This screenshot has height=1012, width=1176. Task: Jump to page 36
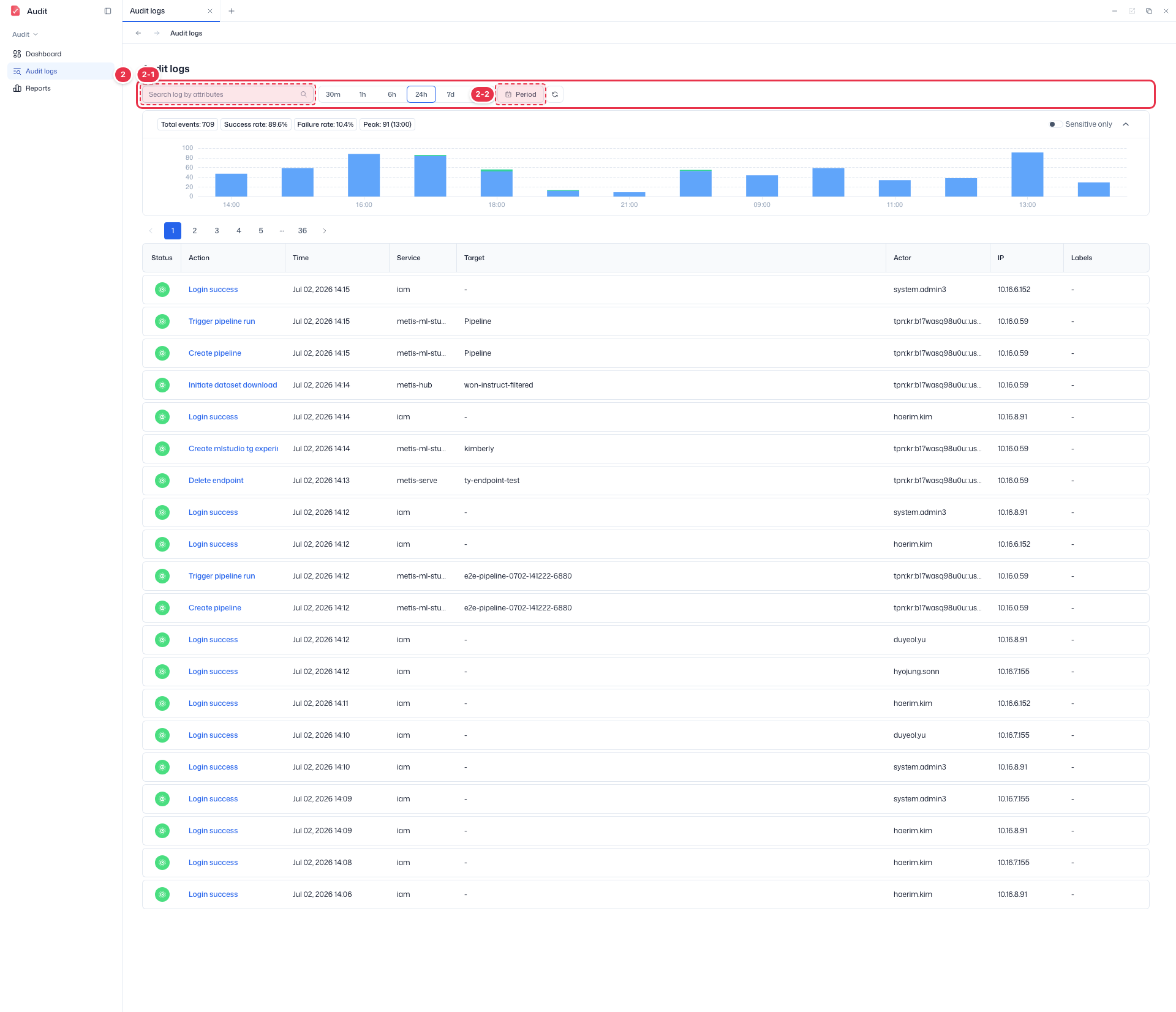303,231
